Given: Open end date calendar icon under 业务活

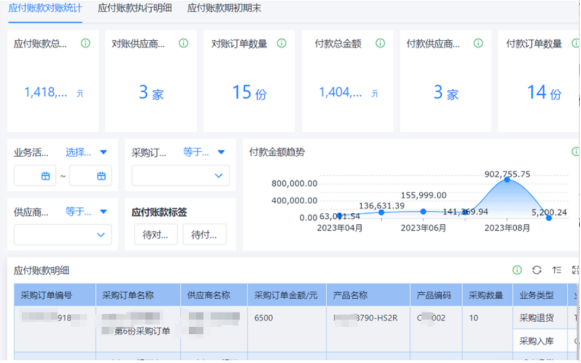Looking at the screenshot, I should pos(101,176).
